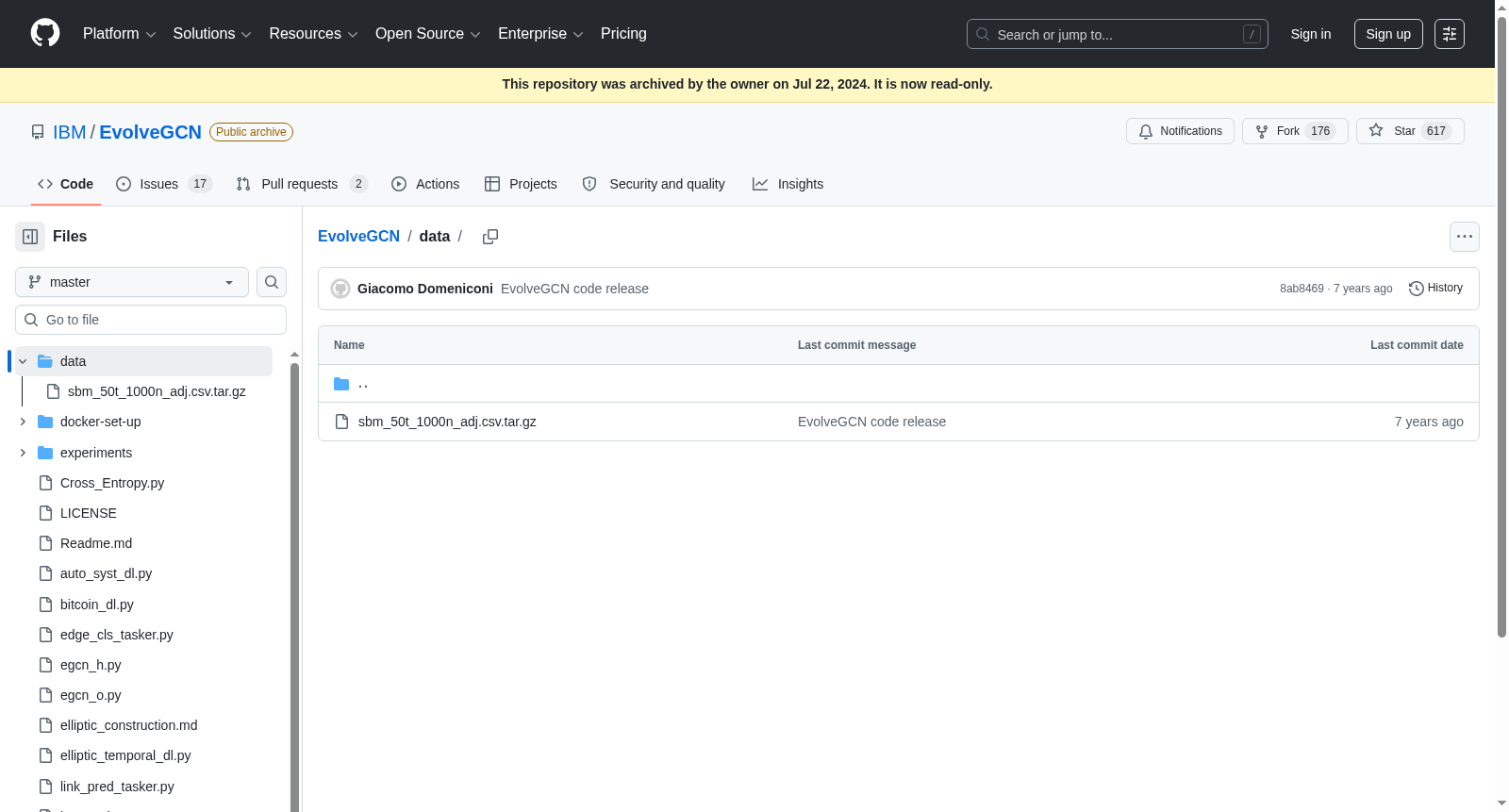1509x812 pixels.
Task: Open EvolveGCN repository title link
Action: [150, 132]
